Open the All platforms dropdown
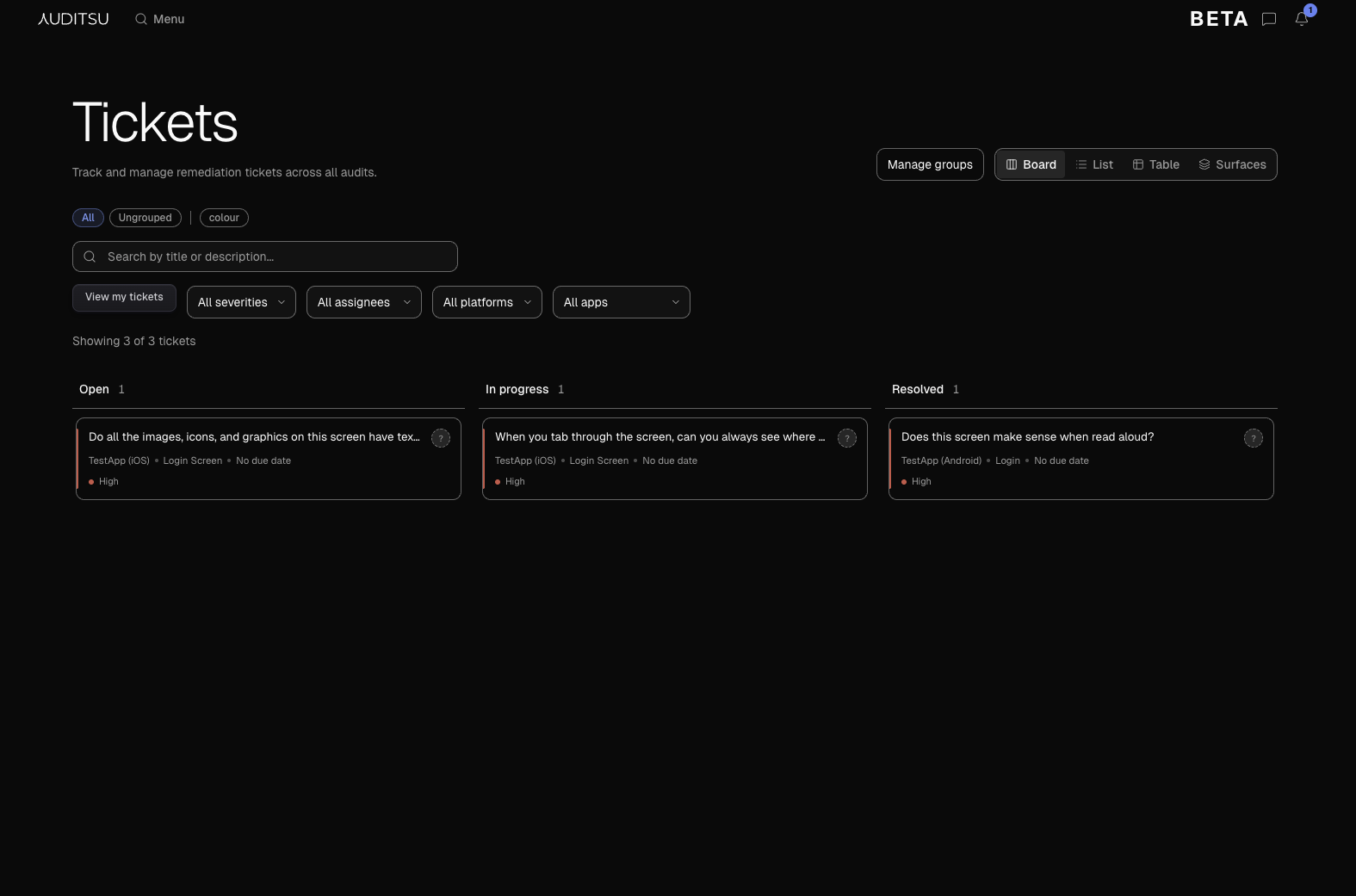Screen dimensions: 1356x896 click(x=487, y=302)
